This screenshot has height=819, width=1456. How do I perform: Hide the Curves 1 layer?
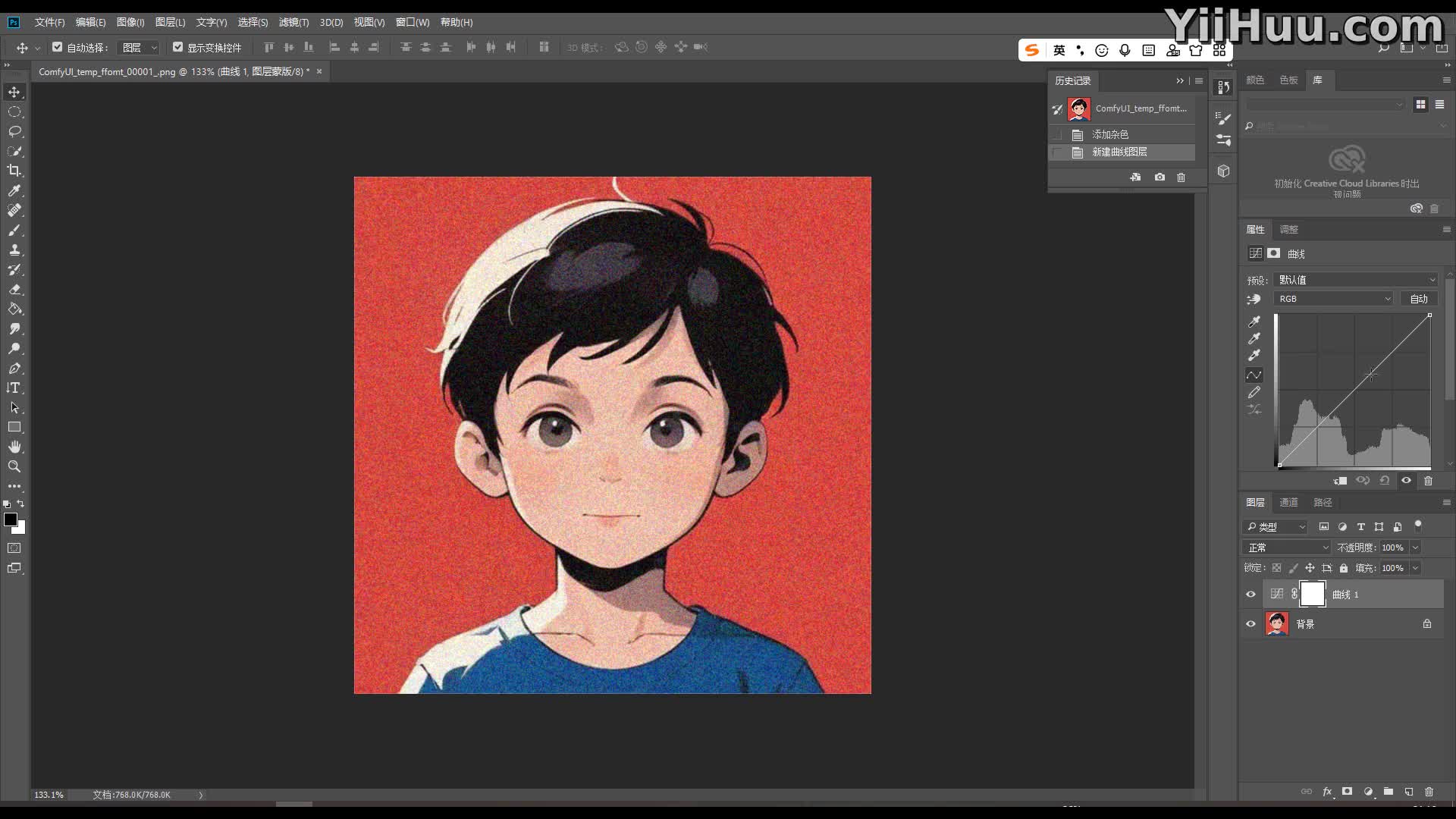(x=1250, y=595)
